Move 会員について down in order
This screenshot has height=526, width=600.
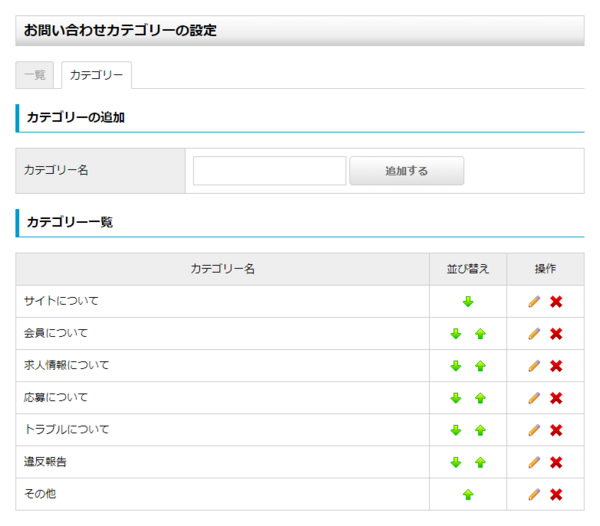[455, 334]
